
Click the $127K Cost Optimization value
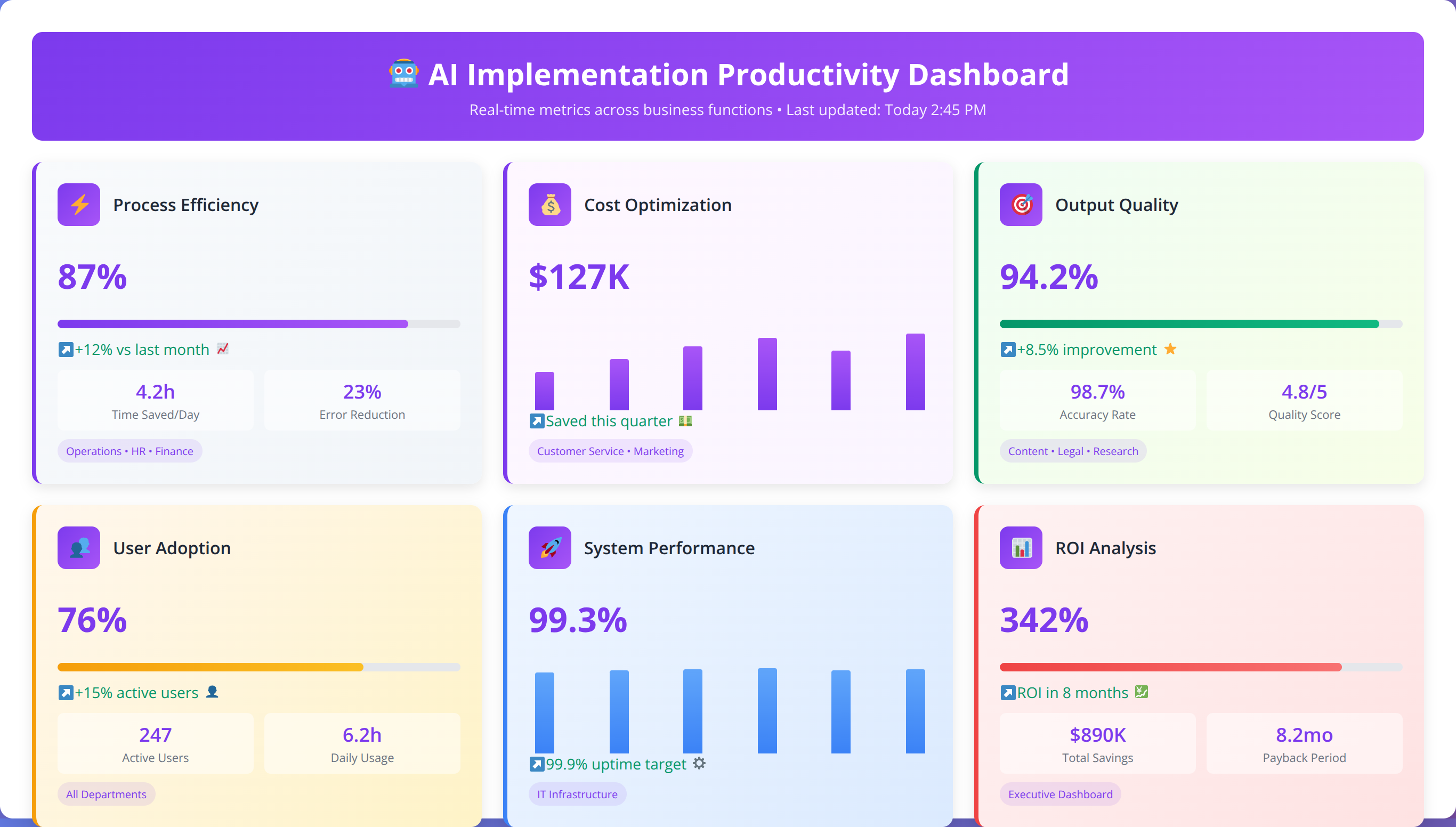(579, 277)
